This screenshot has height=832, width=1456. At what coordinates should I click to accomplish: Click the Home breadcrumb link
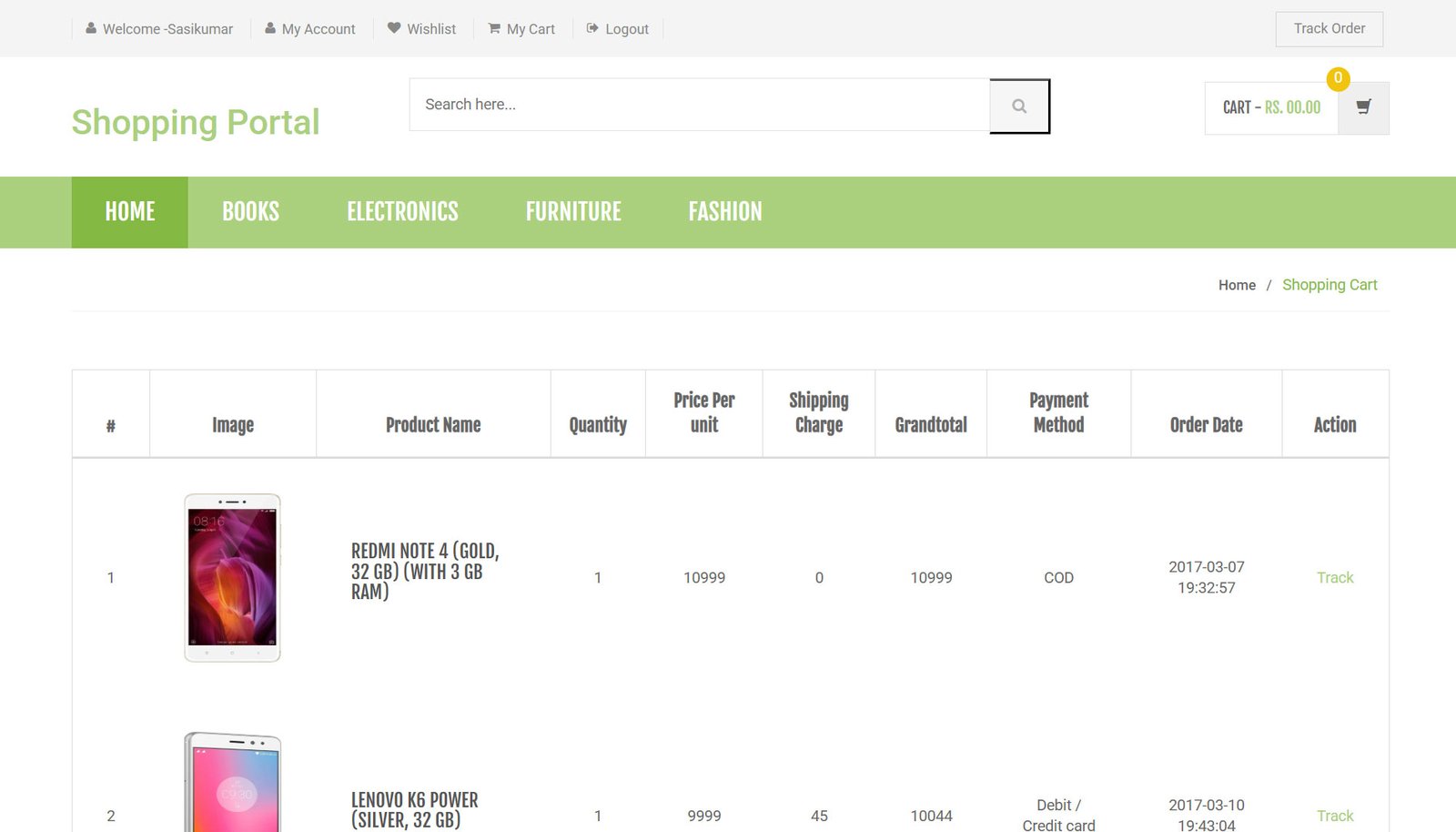click(x=1237, y=285)
